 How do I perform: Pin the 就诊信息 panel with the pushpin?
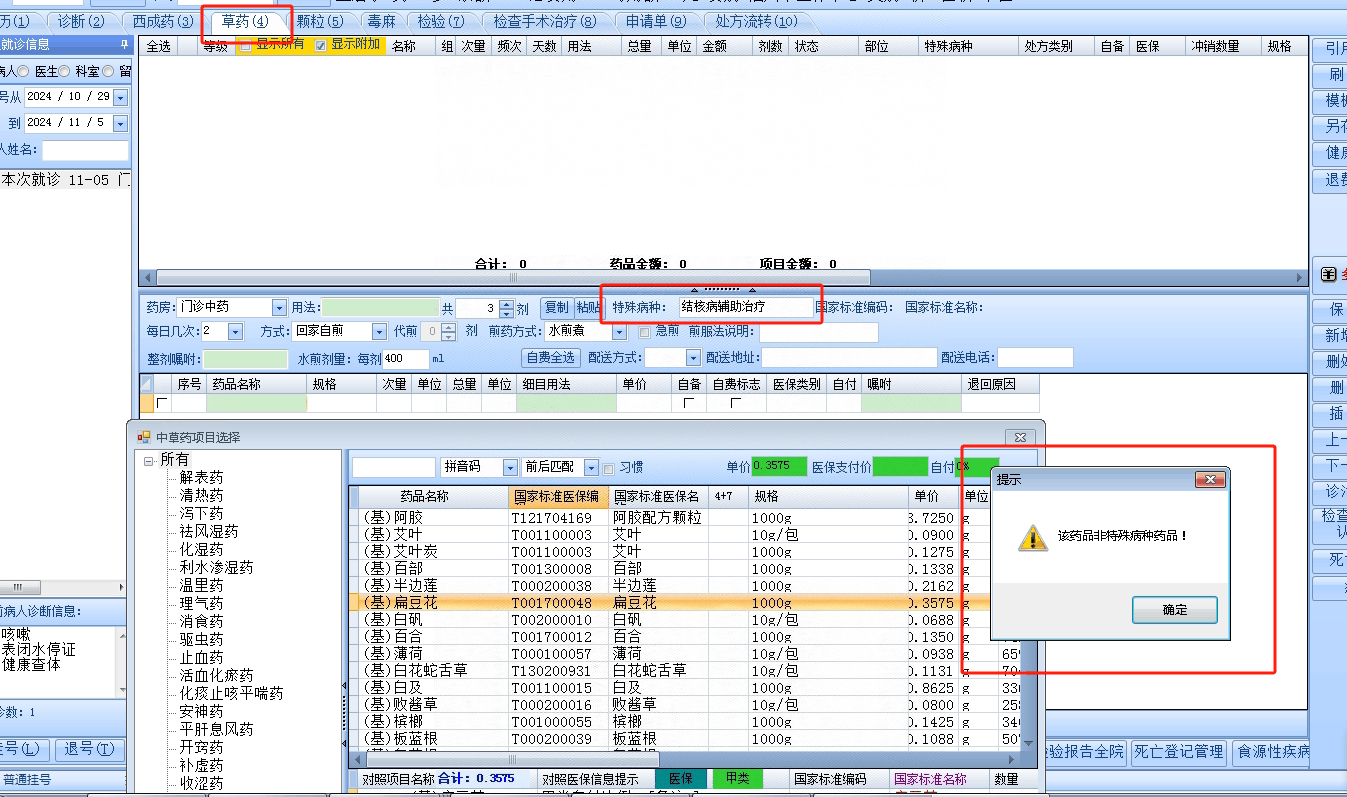pos(124,44)
